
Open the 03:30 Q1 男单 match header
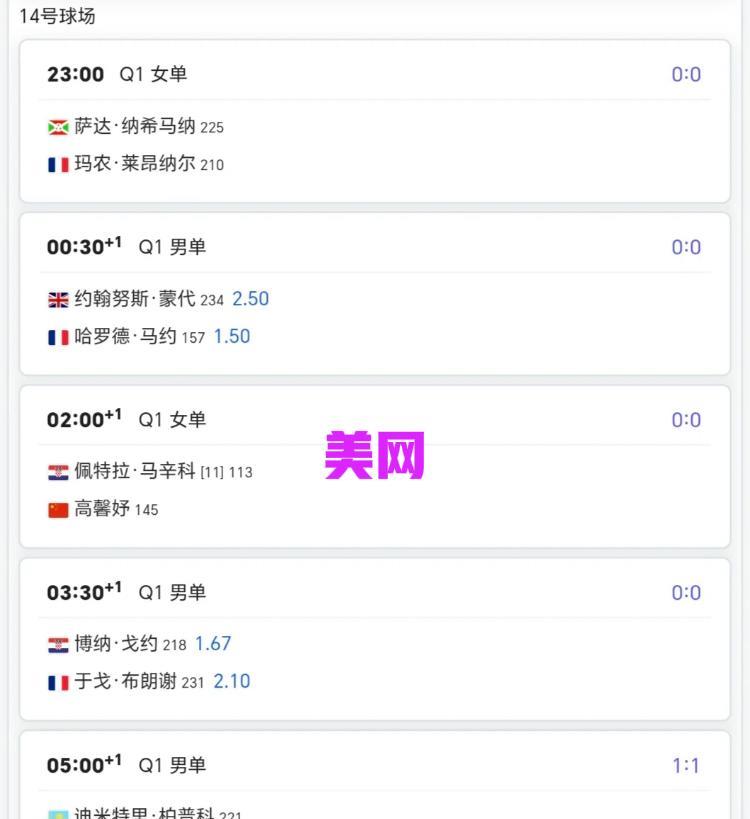coord(126,593)
